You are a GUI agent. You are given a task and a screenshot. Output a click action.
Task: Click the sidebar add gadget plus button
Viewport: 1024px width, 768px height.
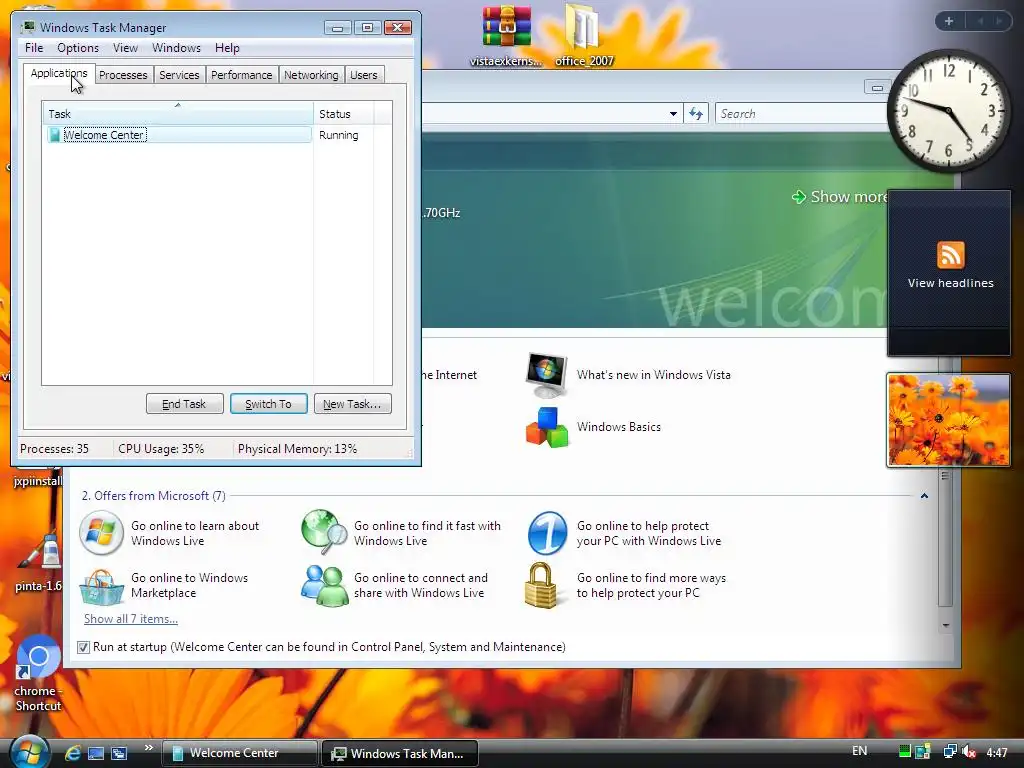(948, 22)
